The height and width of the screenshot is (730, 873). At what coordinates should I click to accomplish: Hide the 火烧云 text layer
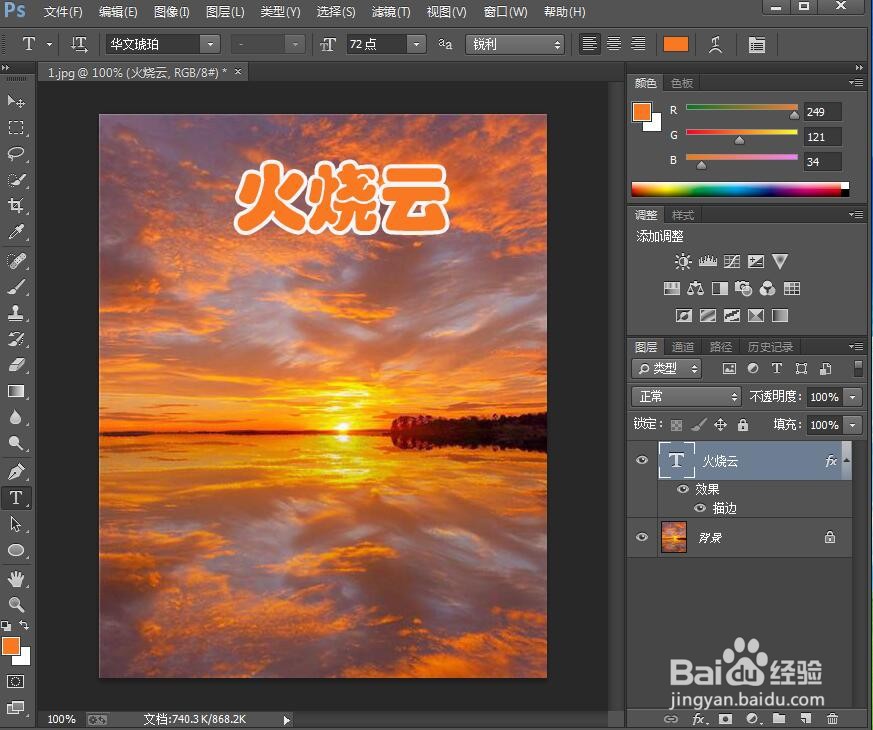pos(642,460)
